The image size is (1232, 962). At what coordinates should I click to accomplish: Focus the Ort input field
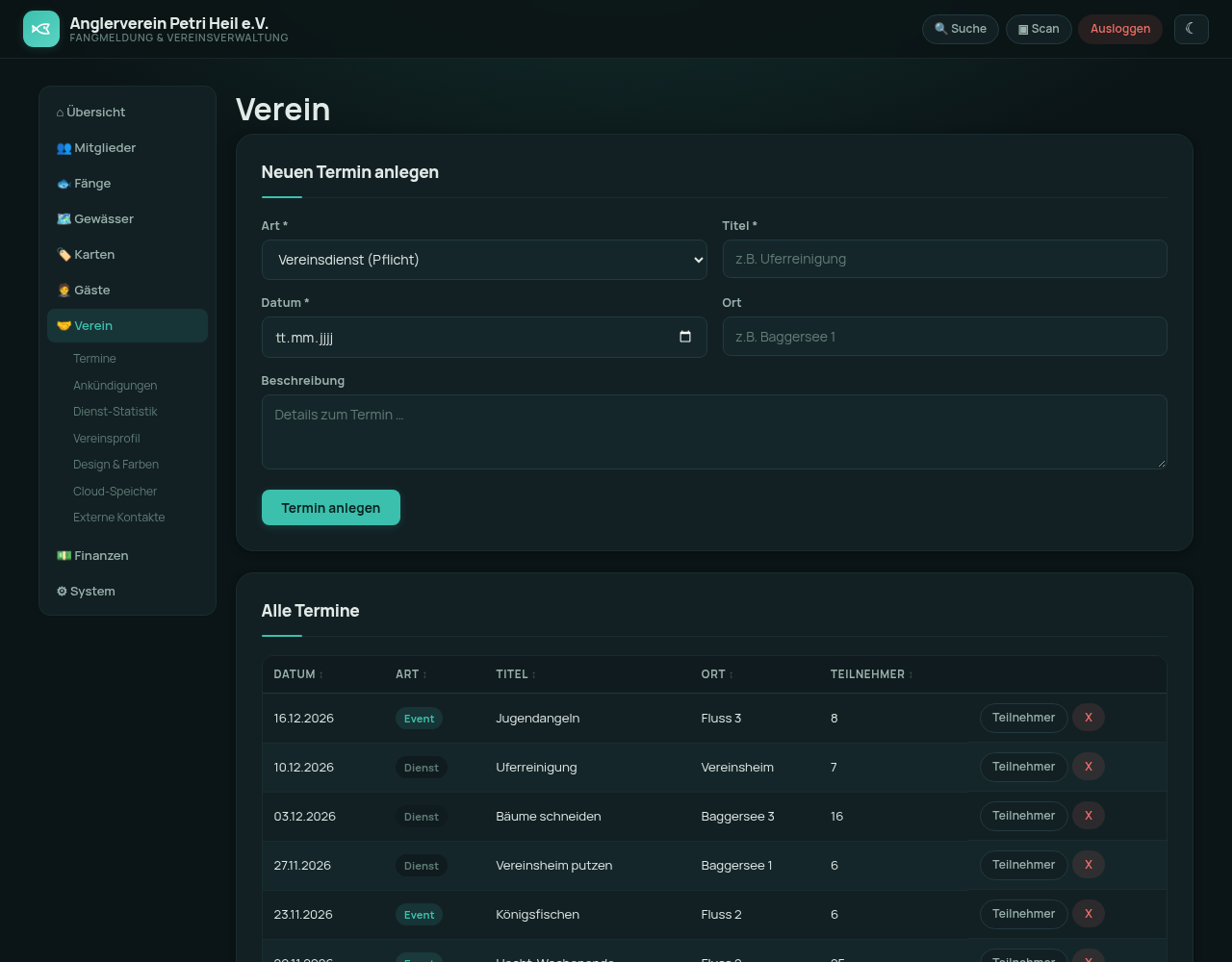tap(945, 337)
